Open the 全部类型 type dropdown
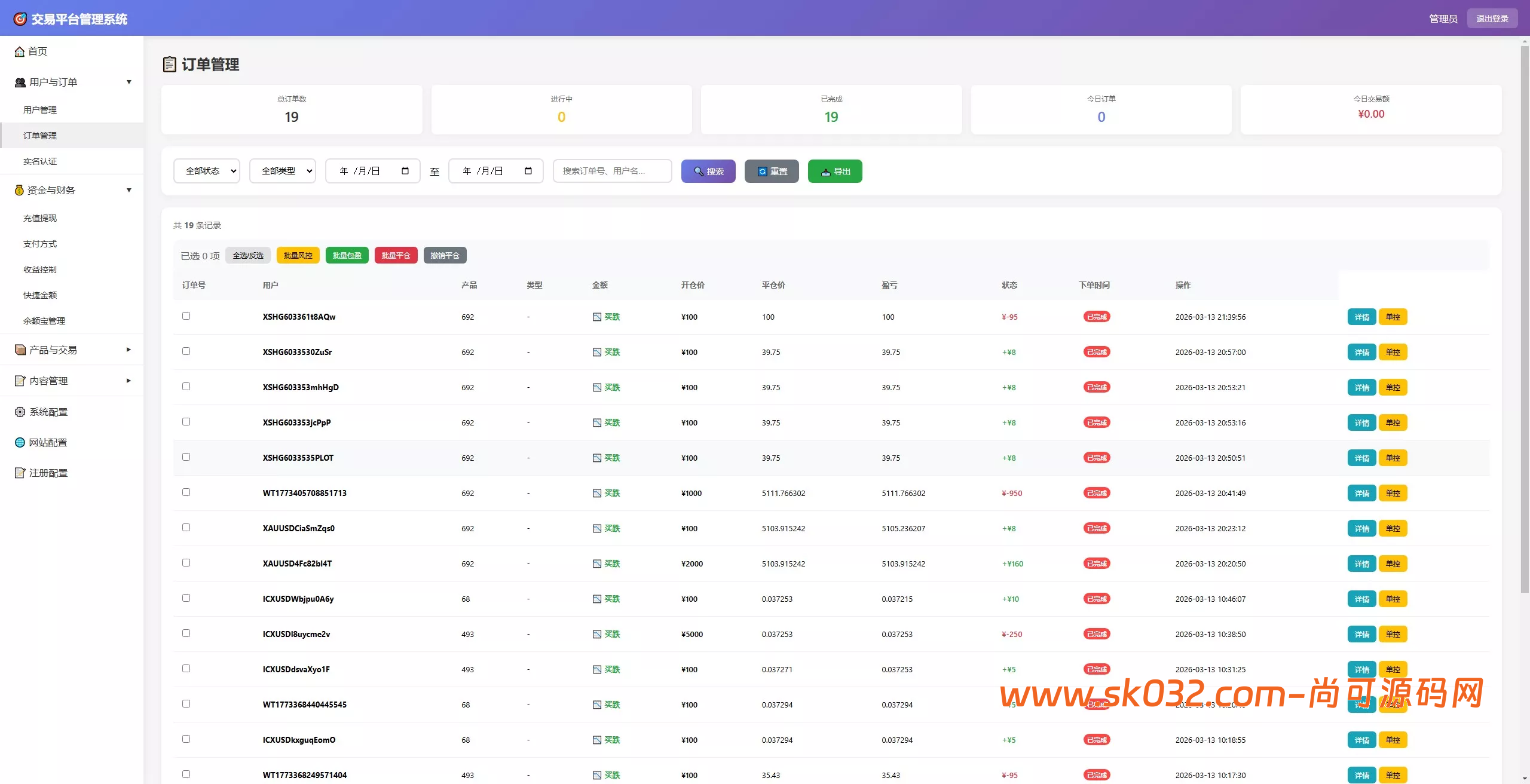The height and width of the screenshot is (784, 1530). 283,171
